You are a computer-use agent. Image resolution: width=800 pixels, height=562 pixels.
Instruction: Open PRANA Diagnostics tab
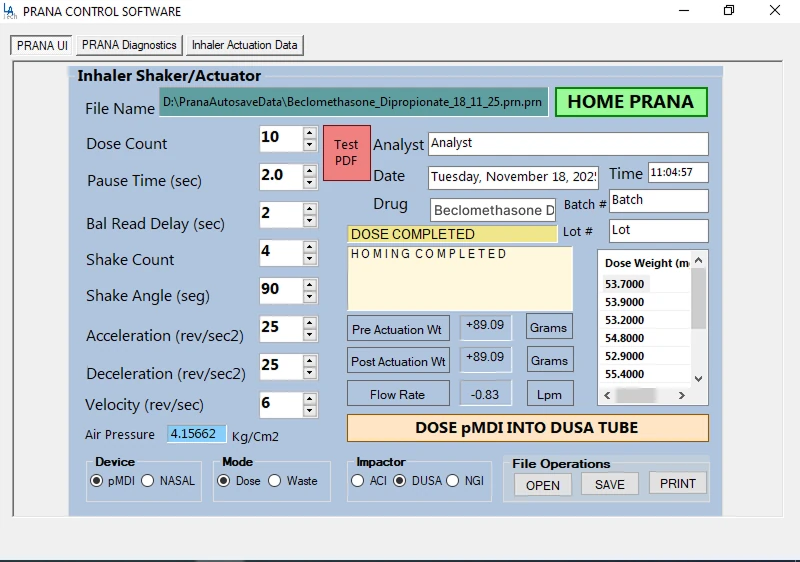(129, 45)
